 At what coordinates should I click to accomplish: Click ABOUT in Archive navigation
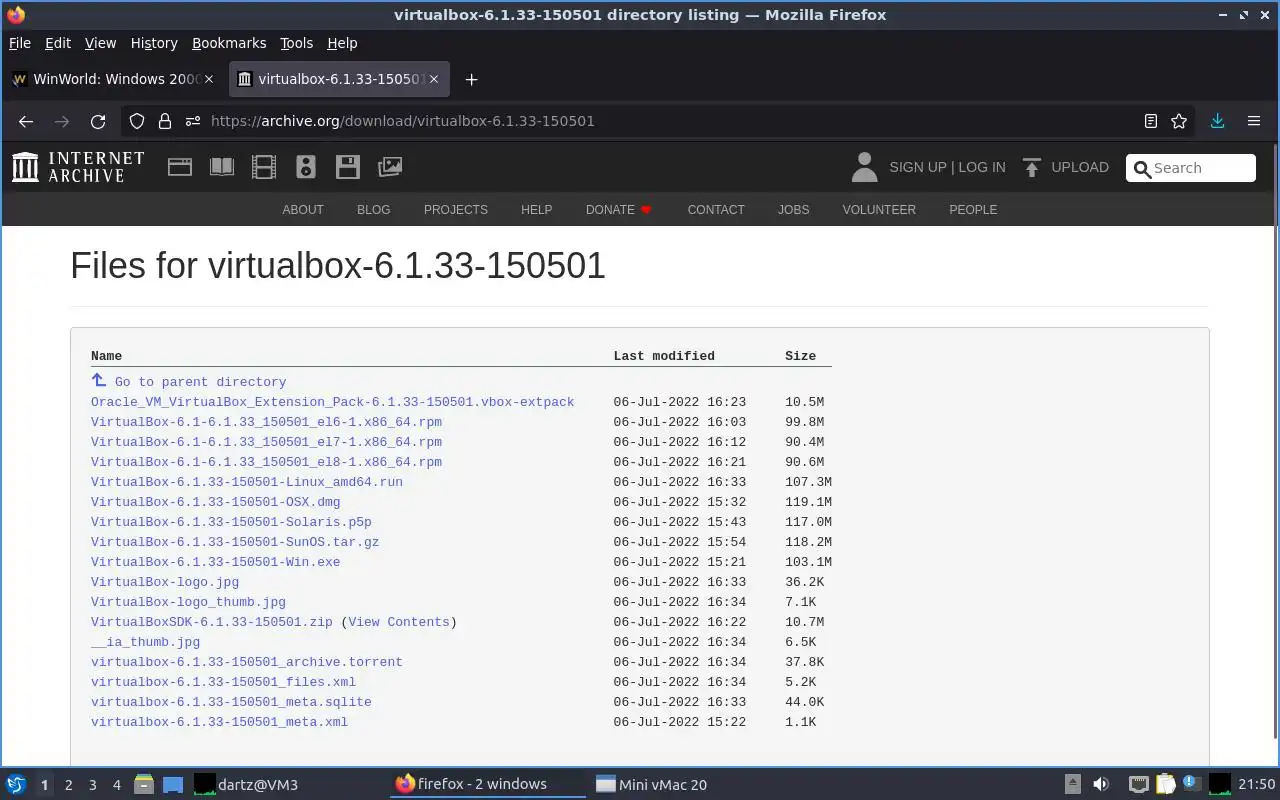[x=303, y=209]
